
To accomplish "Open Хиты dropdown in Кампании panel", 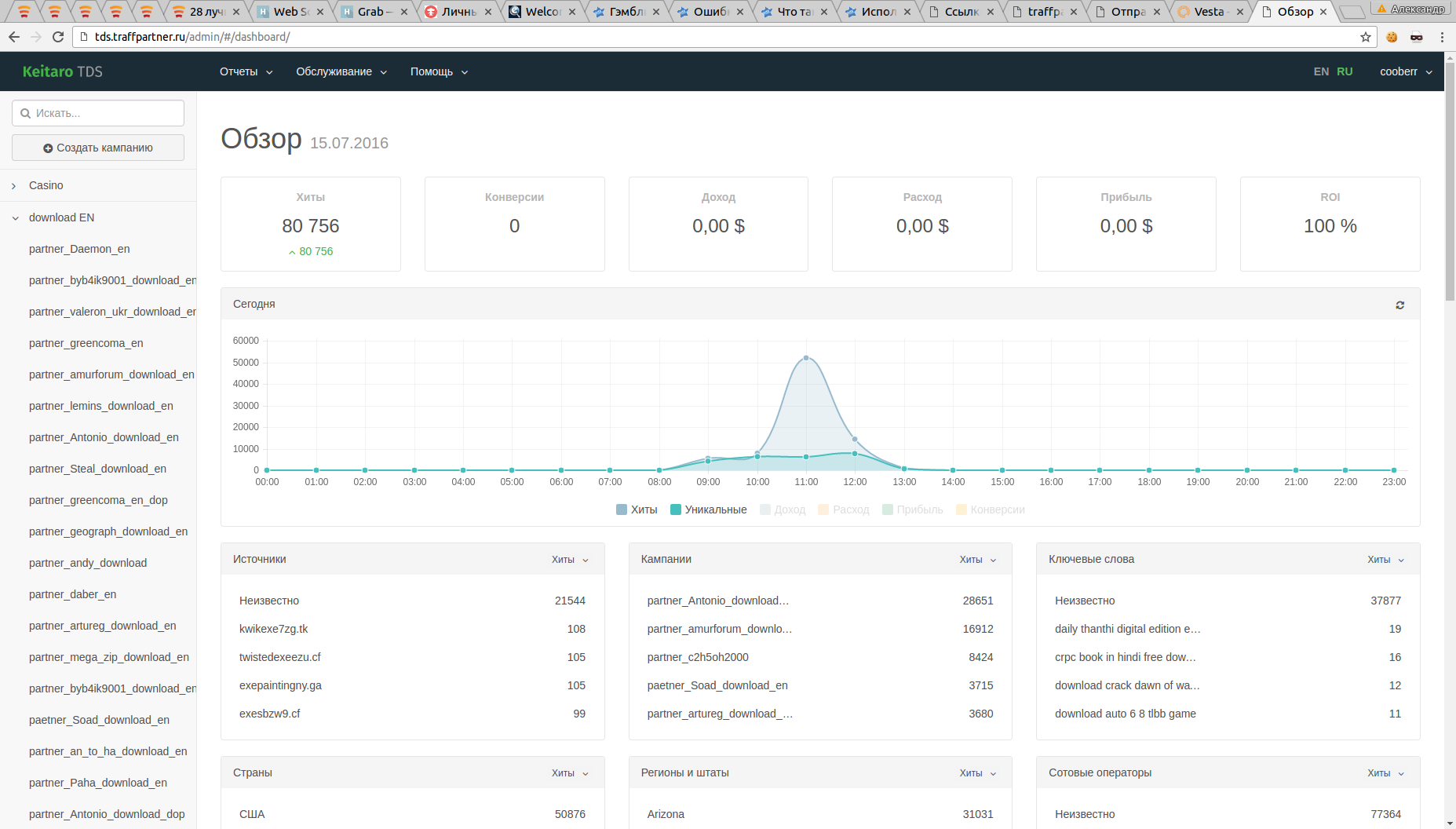I will pyautogui.click(x=978, y=560).
